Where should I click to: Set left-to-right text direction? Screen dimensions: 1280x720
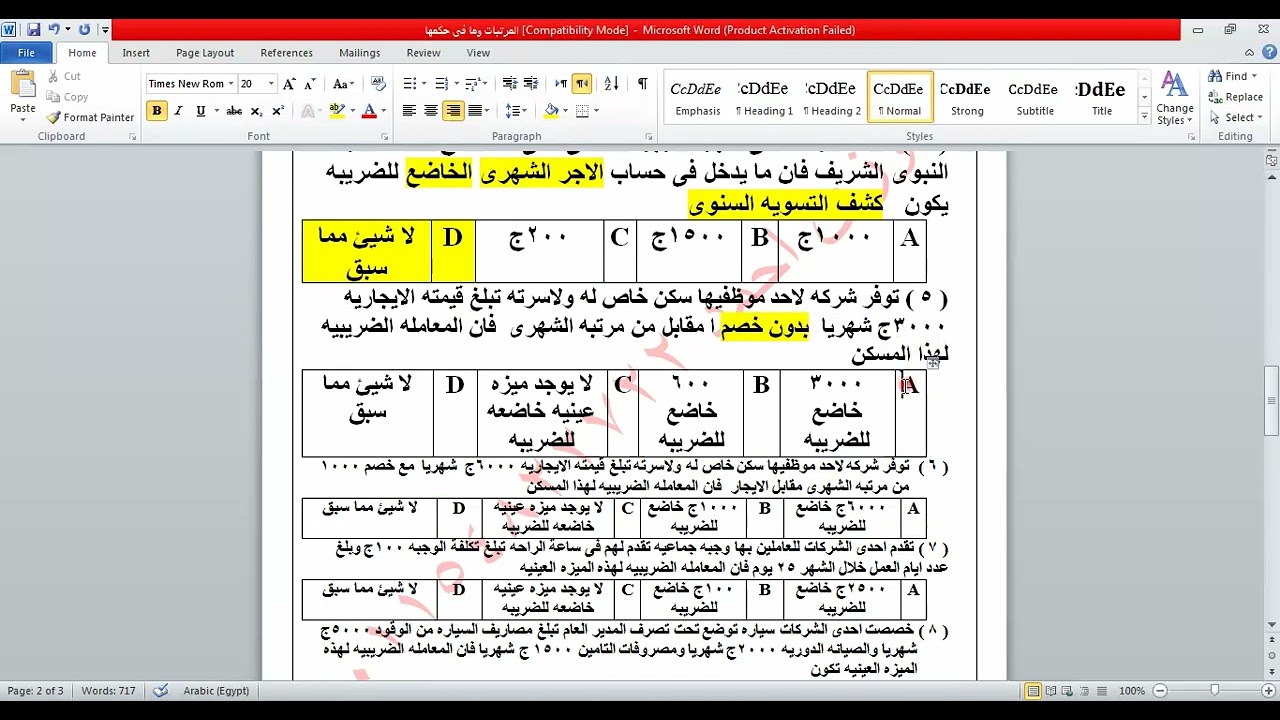point(561,84)
